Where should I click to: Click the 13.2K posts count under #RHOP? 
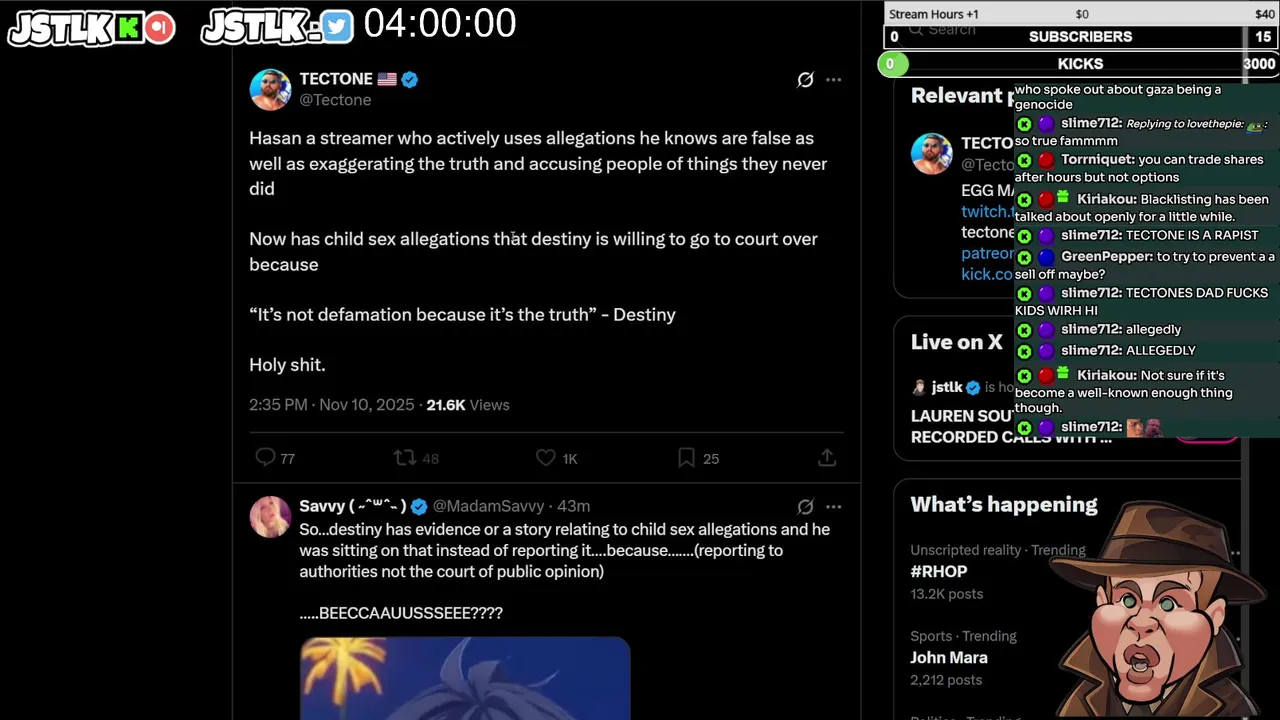point(946,594)
